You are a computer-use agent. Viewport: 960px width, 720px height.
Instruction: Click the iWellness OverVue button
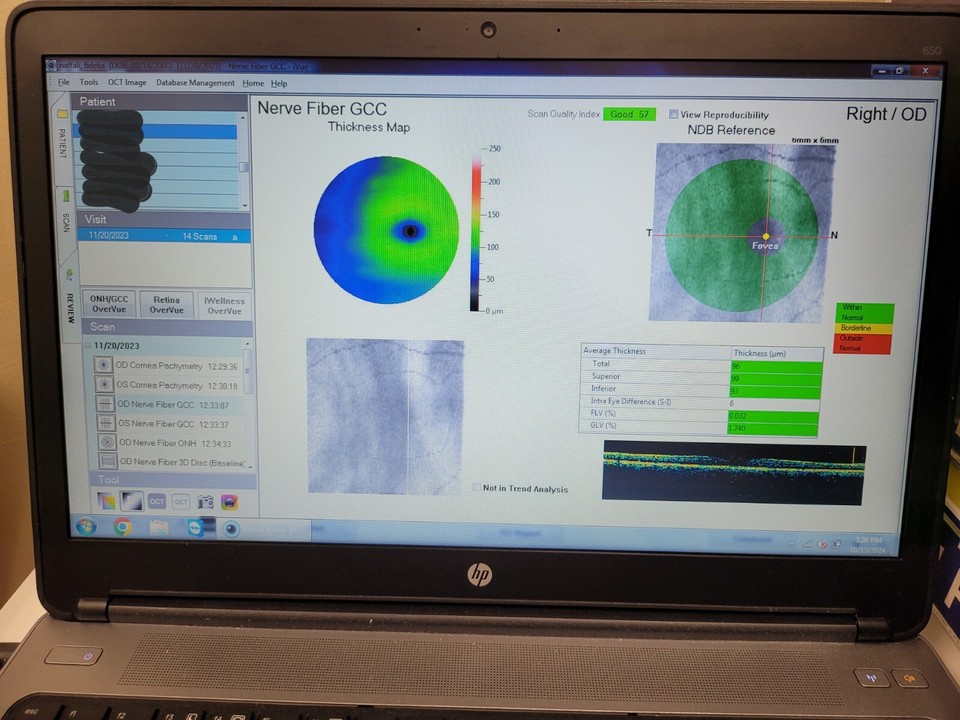click(224, 305)
